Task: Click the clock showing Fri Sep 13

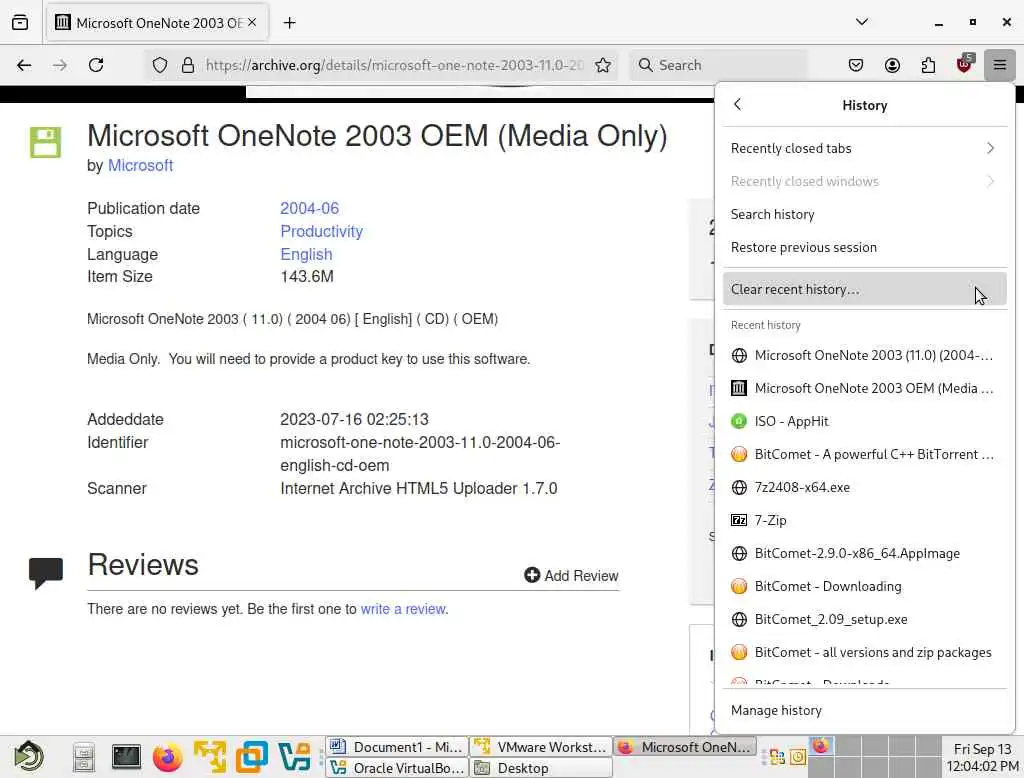Action: [982, 757]
